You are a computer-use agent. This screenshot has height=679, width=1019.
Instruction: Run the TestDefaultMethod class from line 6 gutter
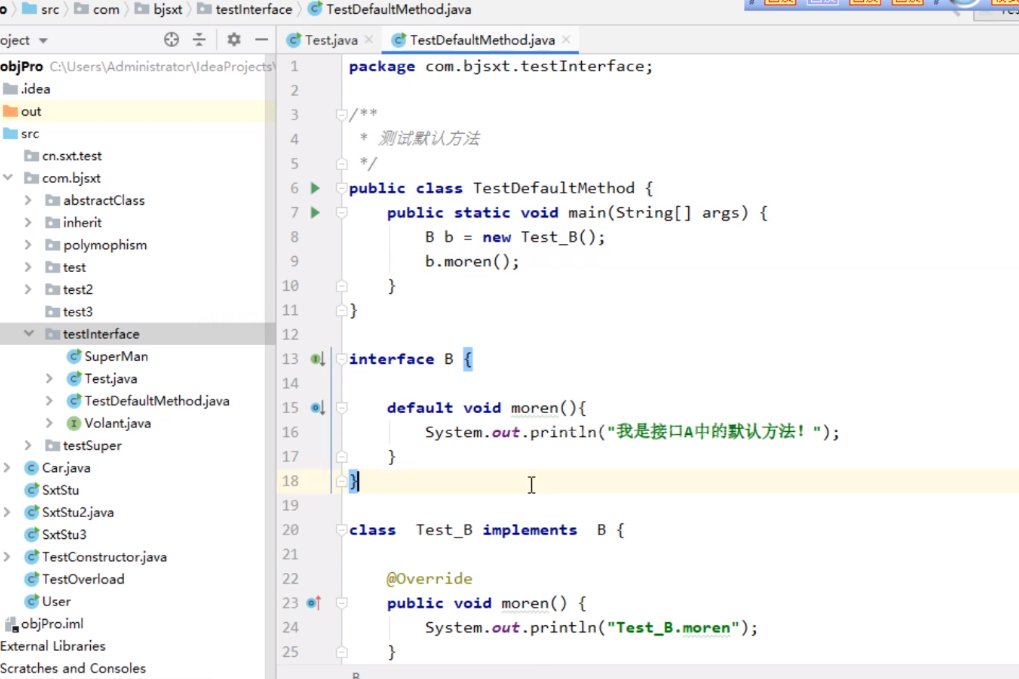315,188
